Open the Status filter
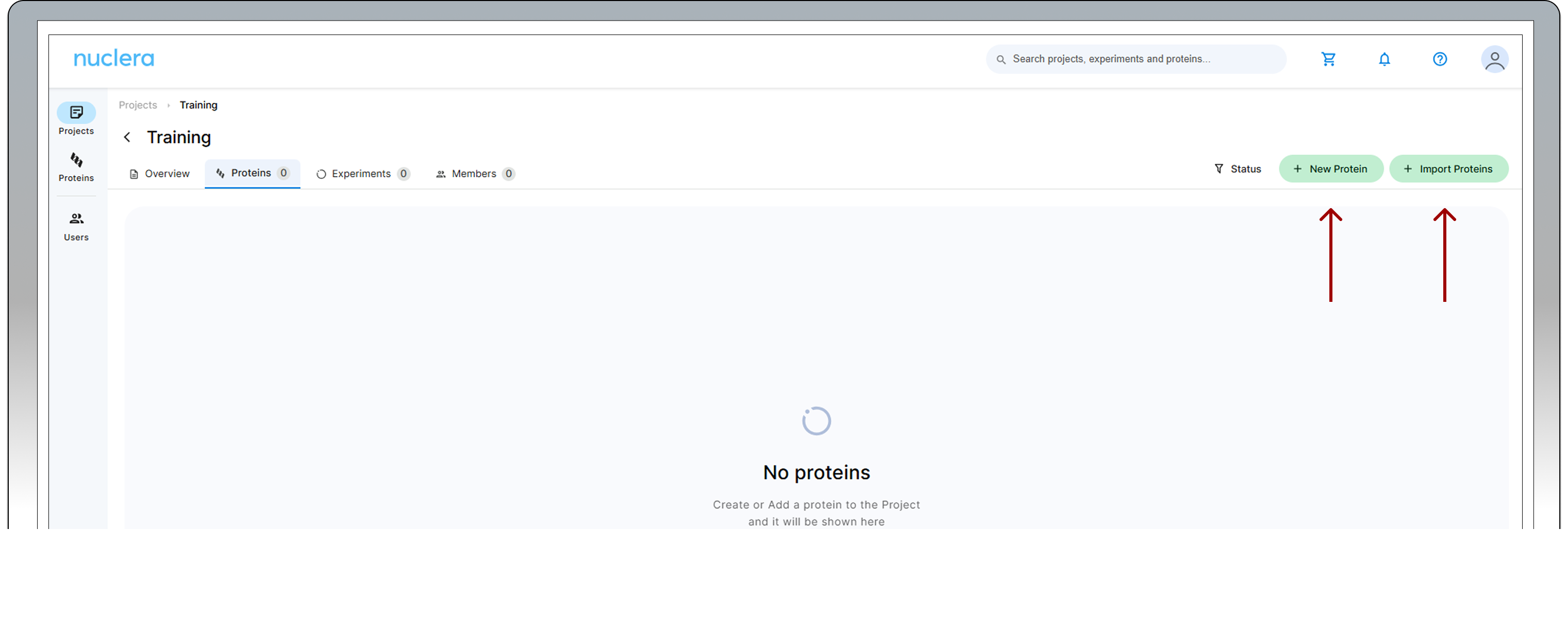This screenshot has height=631, width=1568. [1237, 168]
